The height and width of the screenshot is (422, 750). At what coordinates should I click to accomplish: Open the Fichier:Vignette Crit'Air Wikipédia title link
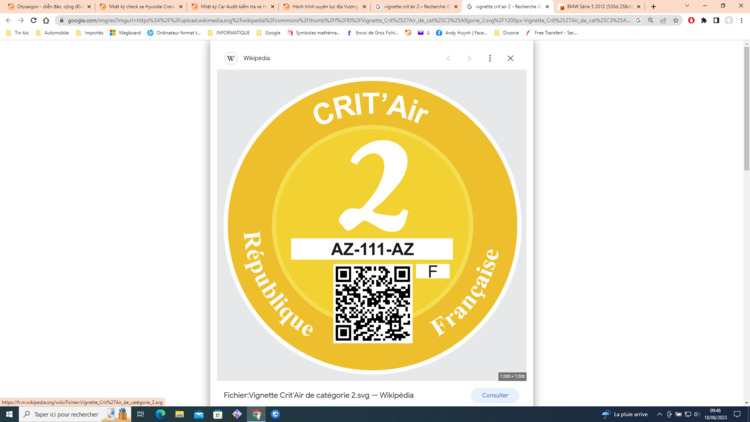coord(319,396)
